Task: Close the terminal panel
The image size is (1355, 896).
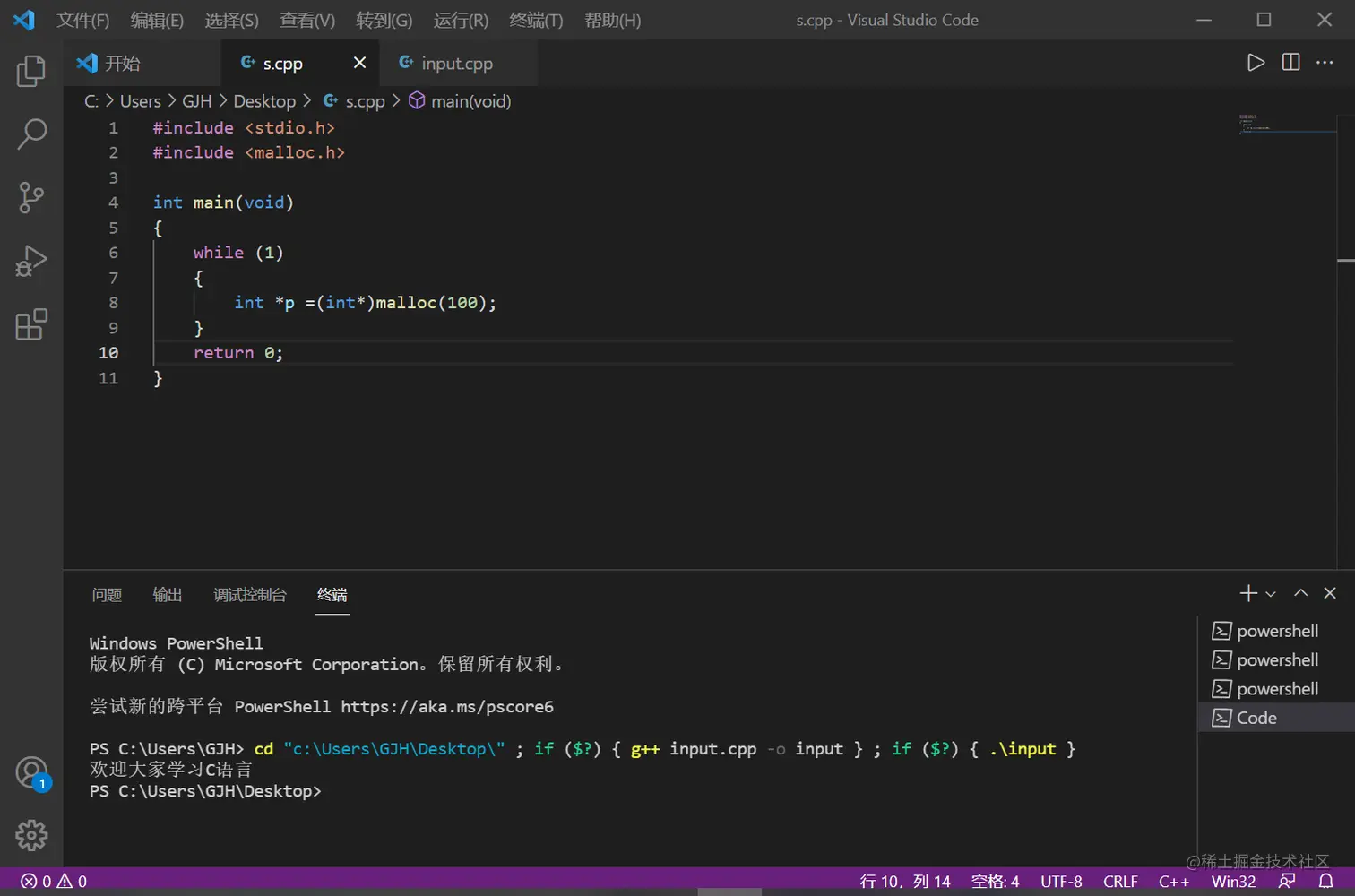Action: click(x=1330, y=593)
